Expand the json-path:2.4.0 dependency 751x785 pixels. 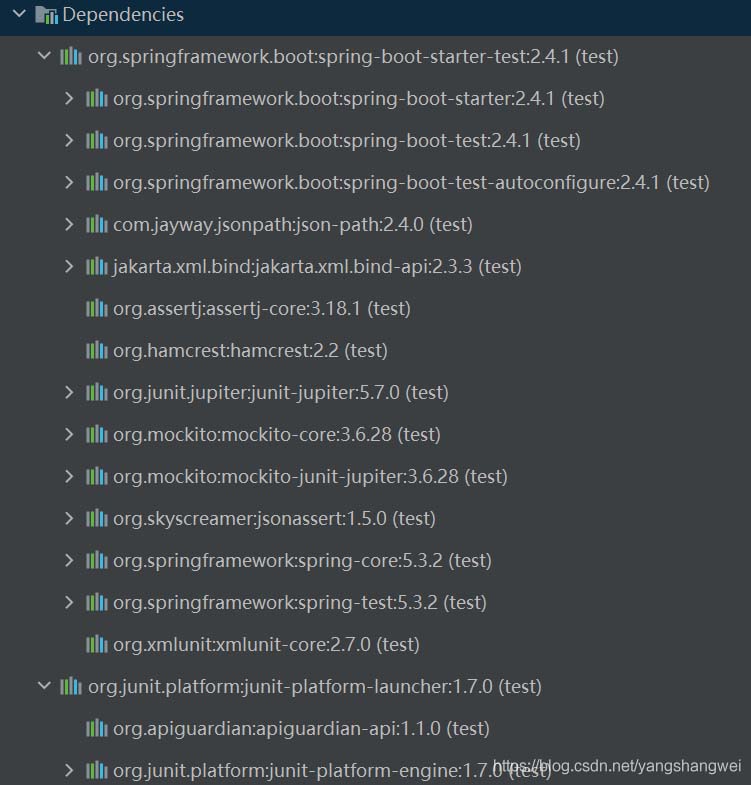click(x=69, y=224)
